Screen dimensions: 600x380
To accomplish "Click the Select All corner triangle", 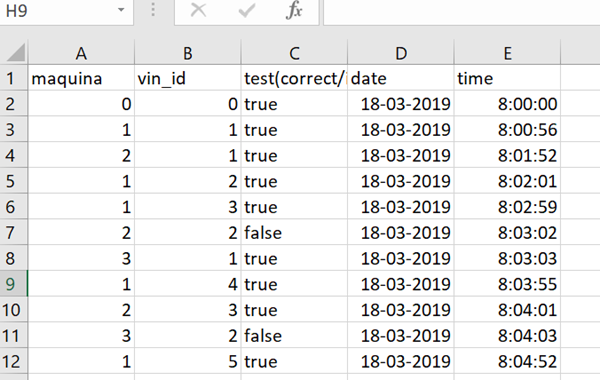I will (x=16, y=52).
